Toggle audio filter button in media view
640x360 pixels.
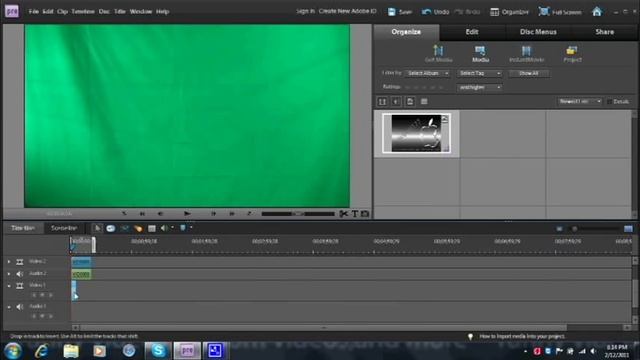(396, 102)
